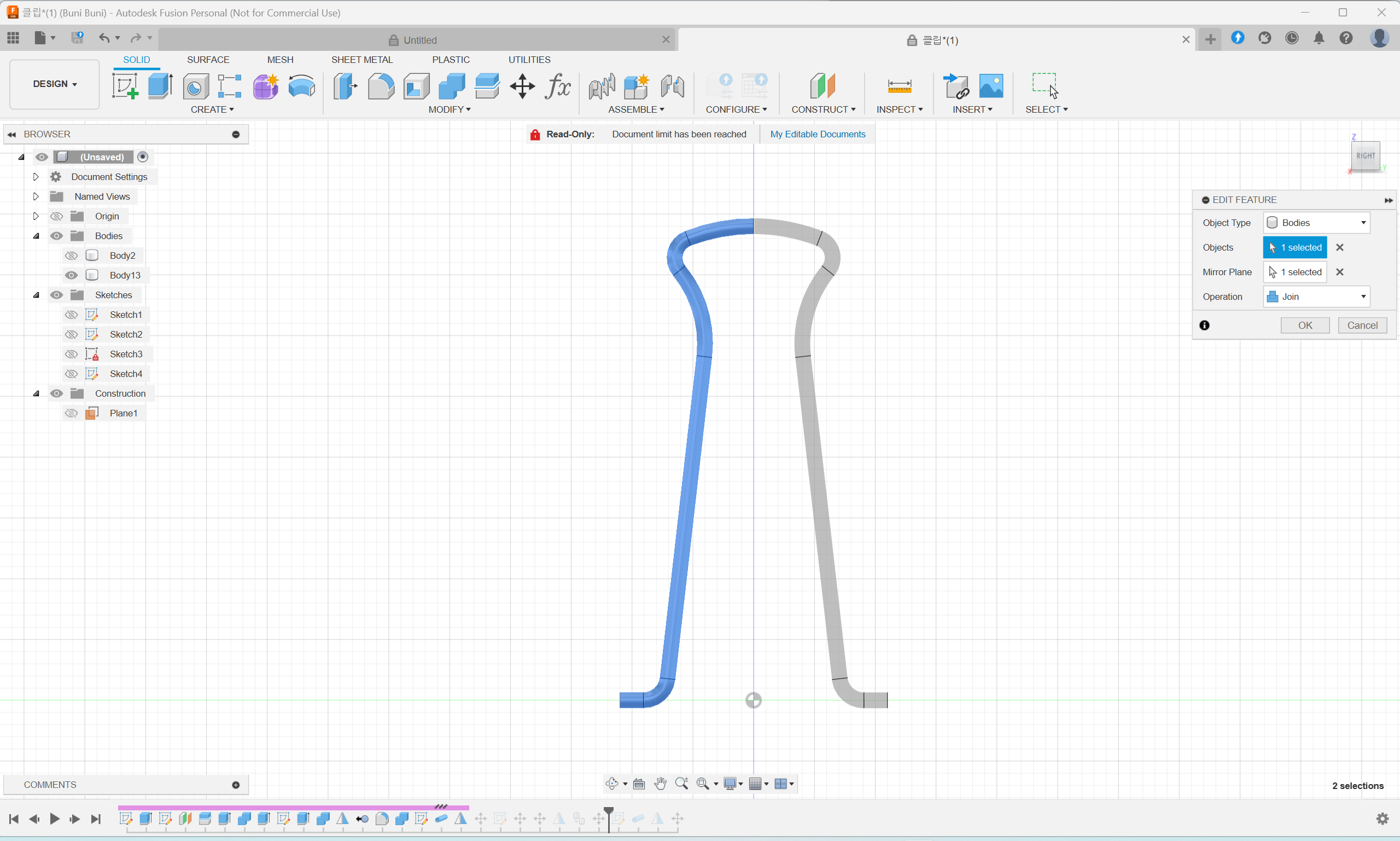The width and height of the screenshot is (1400, 841).
Task: Click the Insert Canvas image icon
Action: tap(990, 86)
